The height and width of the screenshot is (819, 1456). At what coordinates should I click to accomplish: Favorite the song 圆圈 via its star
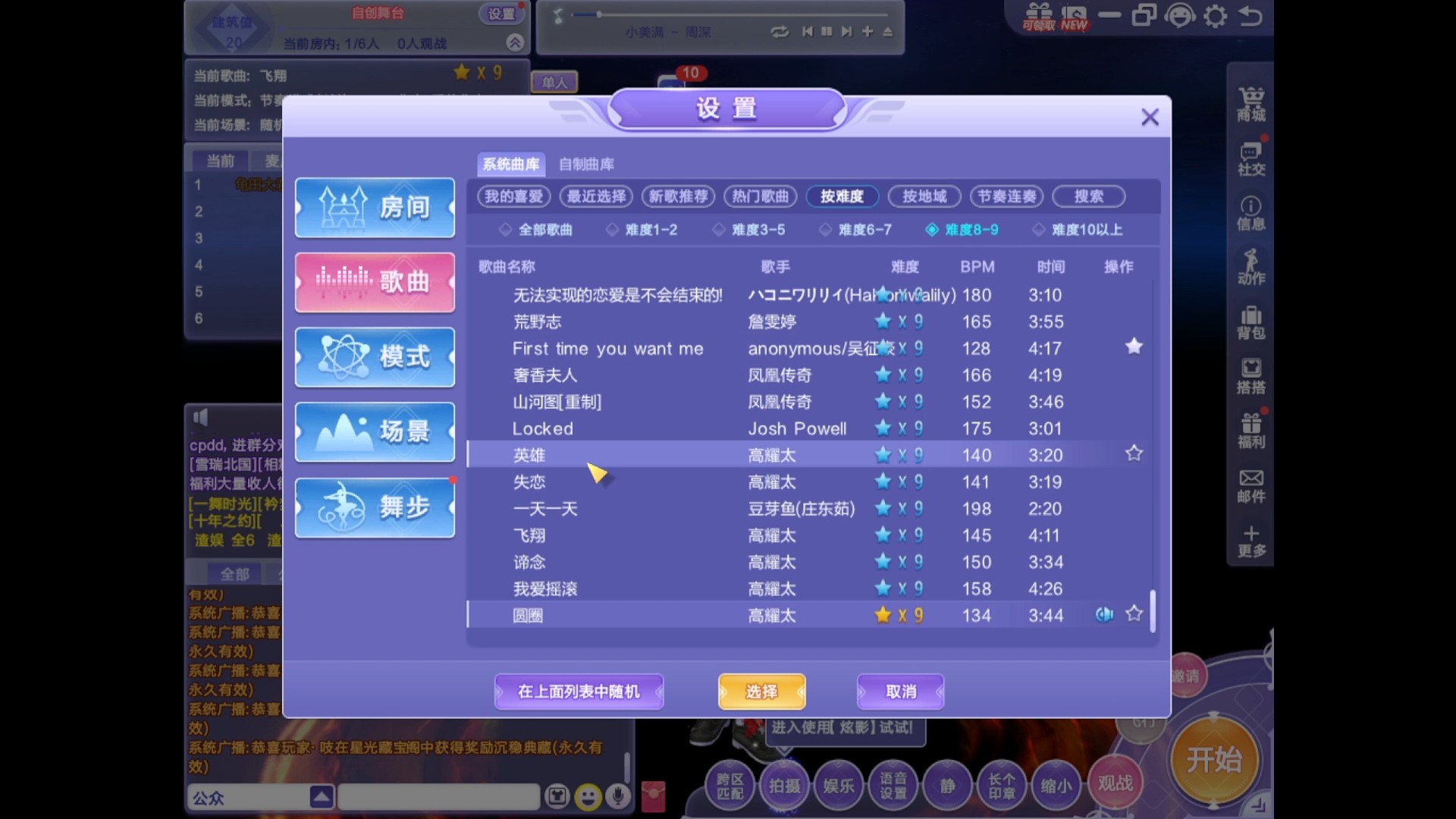click(1134, 614)
